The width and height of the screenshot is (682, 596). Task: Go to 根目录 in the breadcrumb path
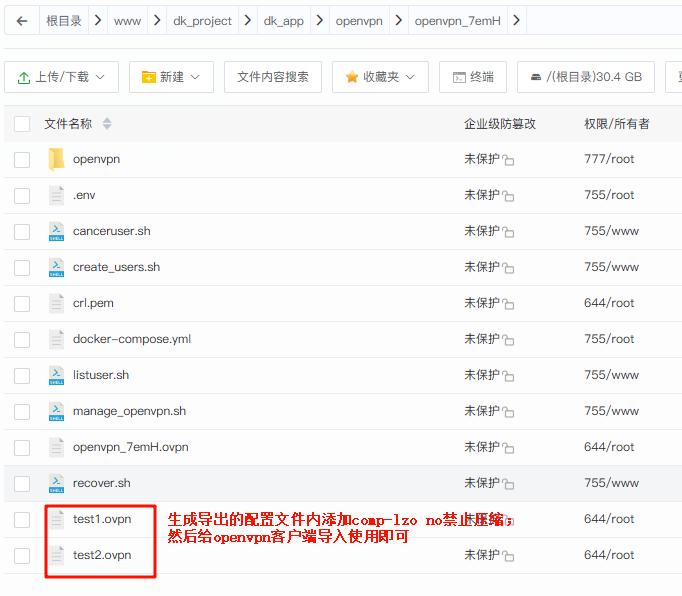[65, 21]
